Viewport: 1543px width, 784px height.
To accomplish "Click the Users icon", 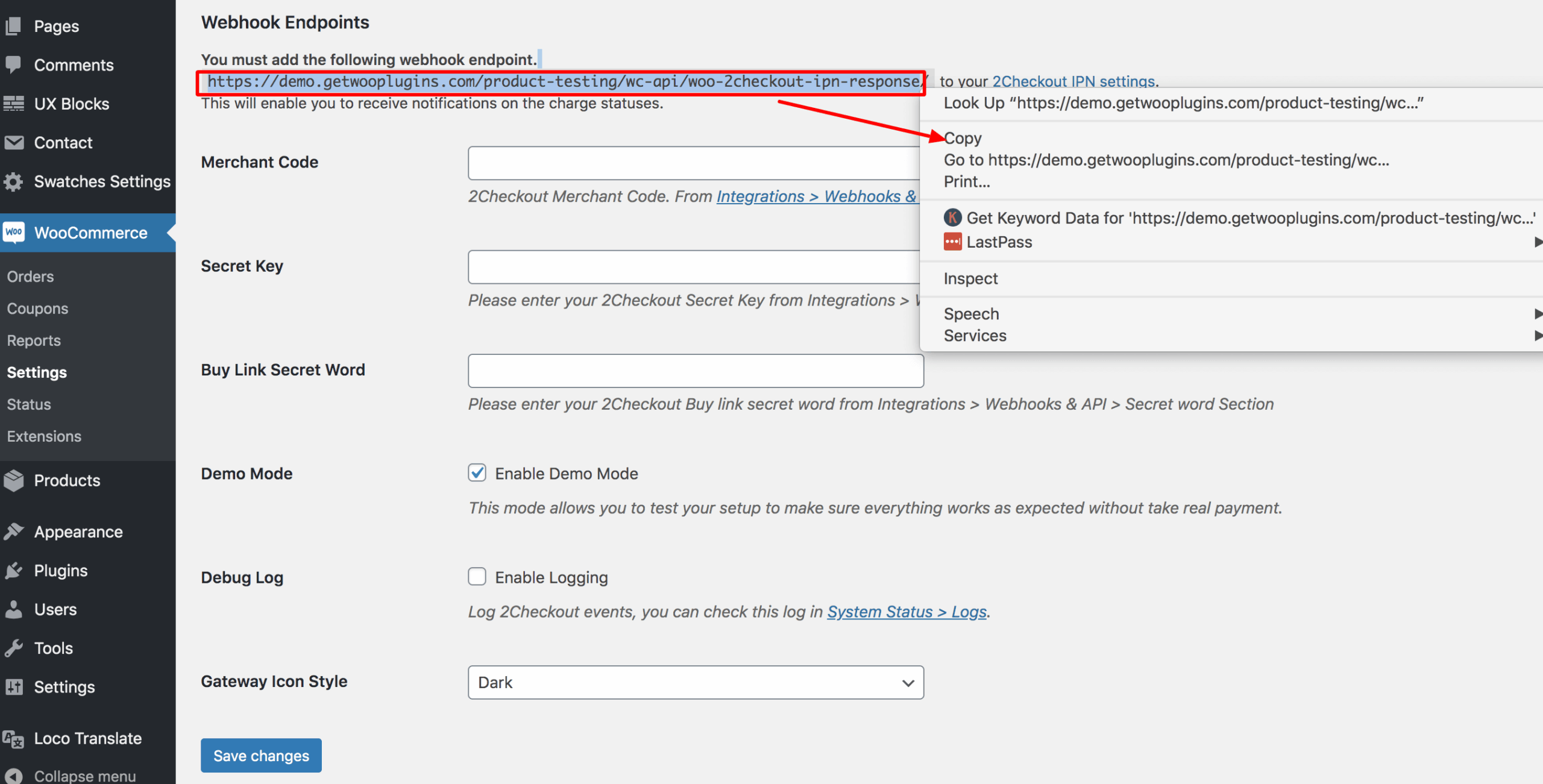I will (x=14, y=609).
